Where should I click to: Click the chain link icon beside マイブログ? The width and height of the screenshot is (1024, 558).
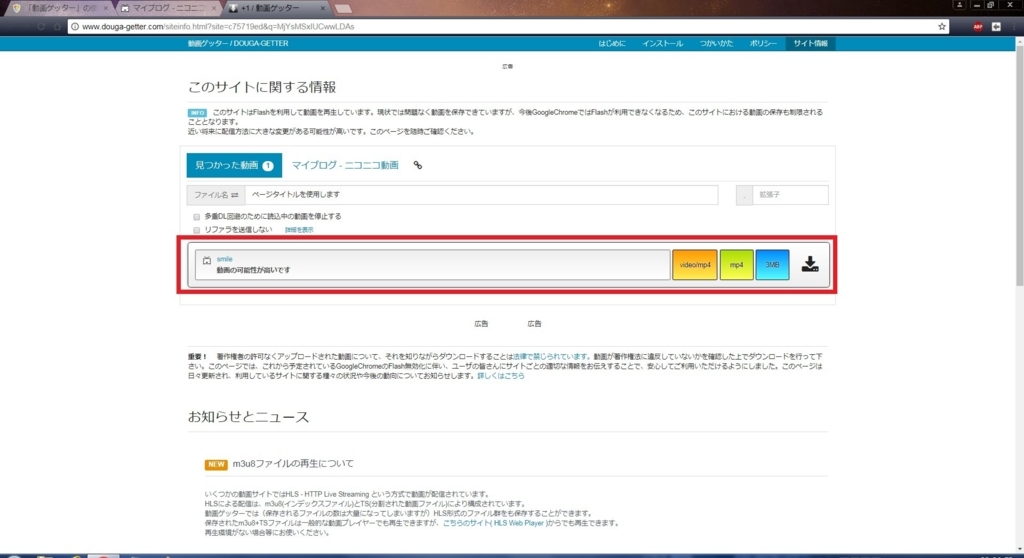click(417, 165)
